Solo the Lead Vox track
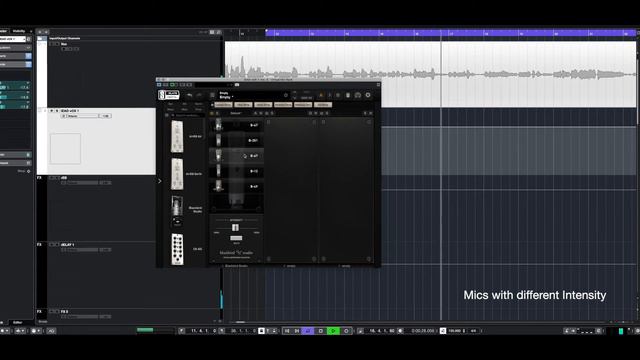Screen dimensions: 640x360 click(x=56, y=111)
